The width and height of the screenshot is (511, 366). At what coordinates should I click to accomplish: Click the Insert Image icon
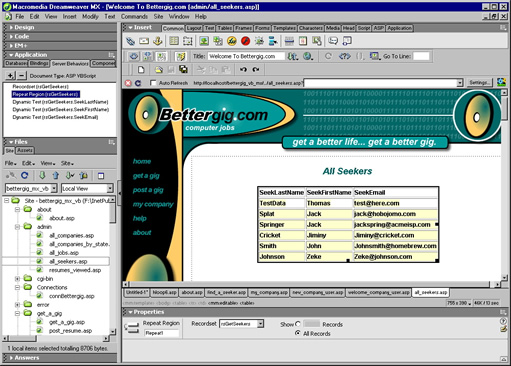[204, 41]
